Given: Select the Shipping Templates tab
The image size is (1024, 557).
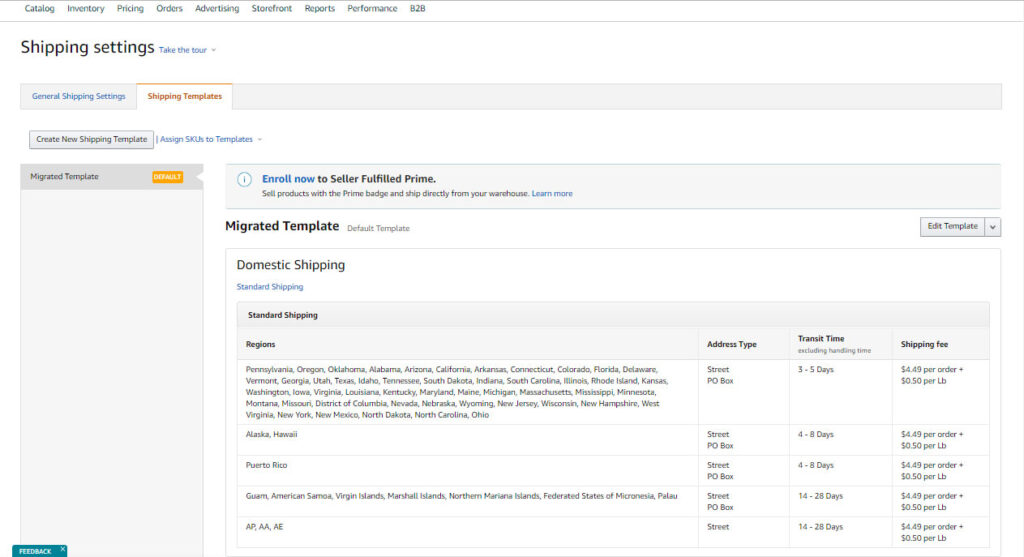Looking at the screenshot, I should [185, 97].
